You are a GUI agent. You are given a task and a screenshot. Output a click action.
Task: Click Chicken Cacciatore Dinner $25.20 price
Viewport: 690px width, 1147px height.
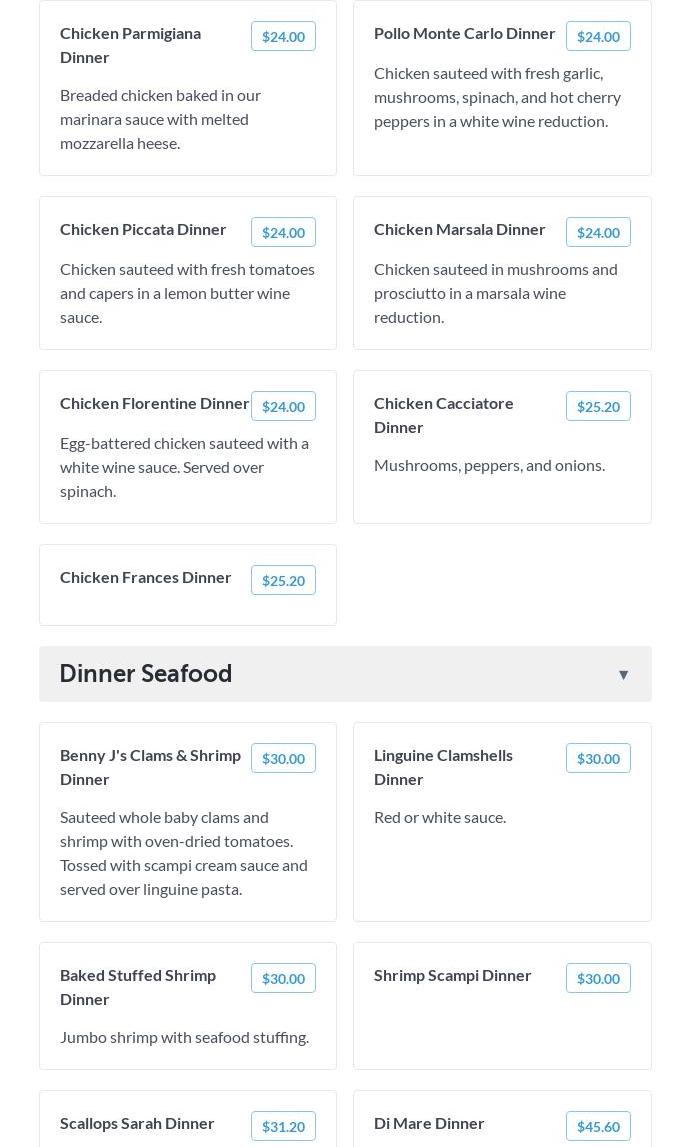coord(598,407)
